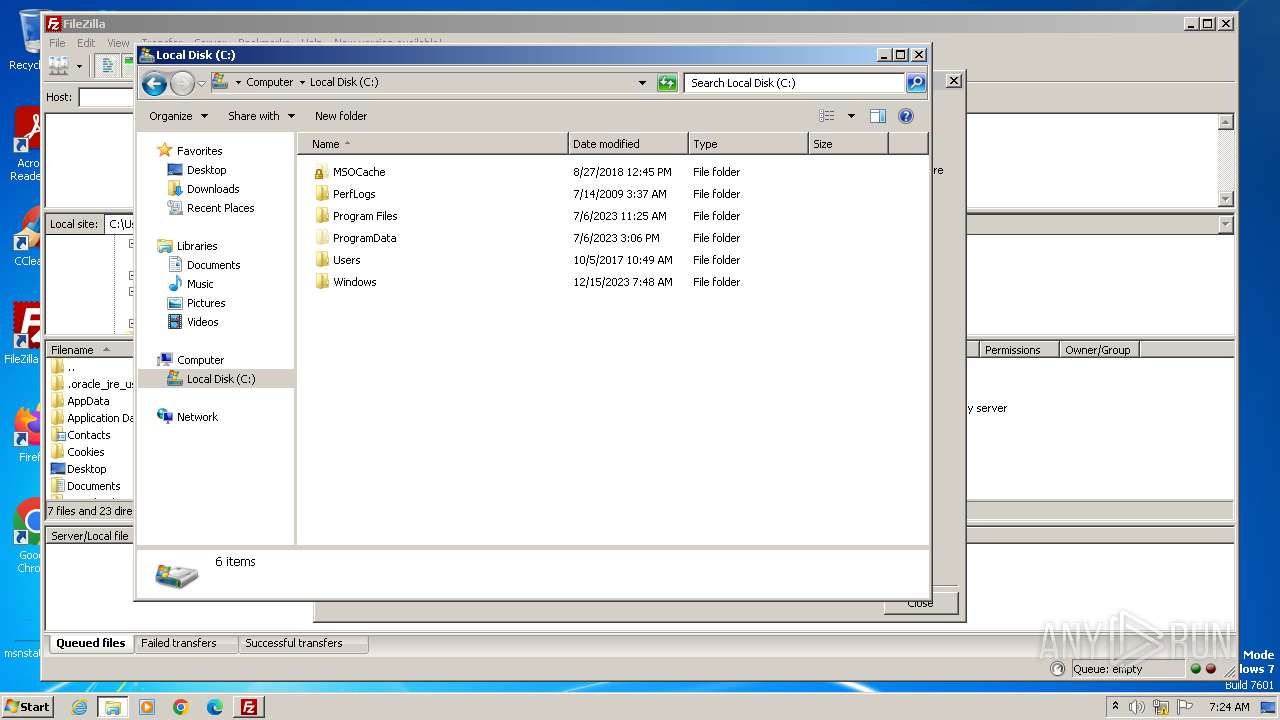Sort by Name column header

pyautogui.click(x=433, y=144)
